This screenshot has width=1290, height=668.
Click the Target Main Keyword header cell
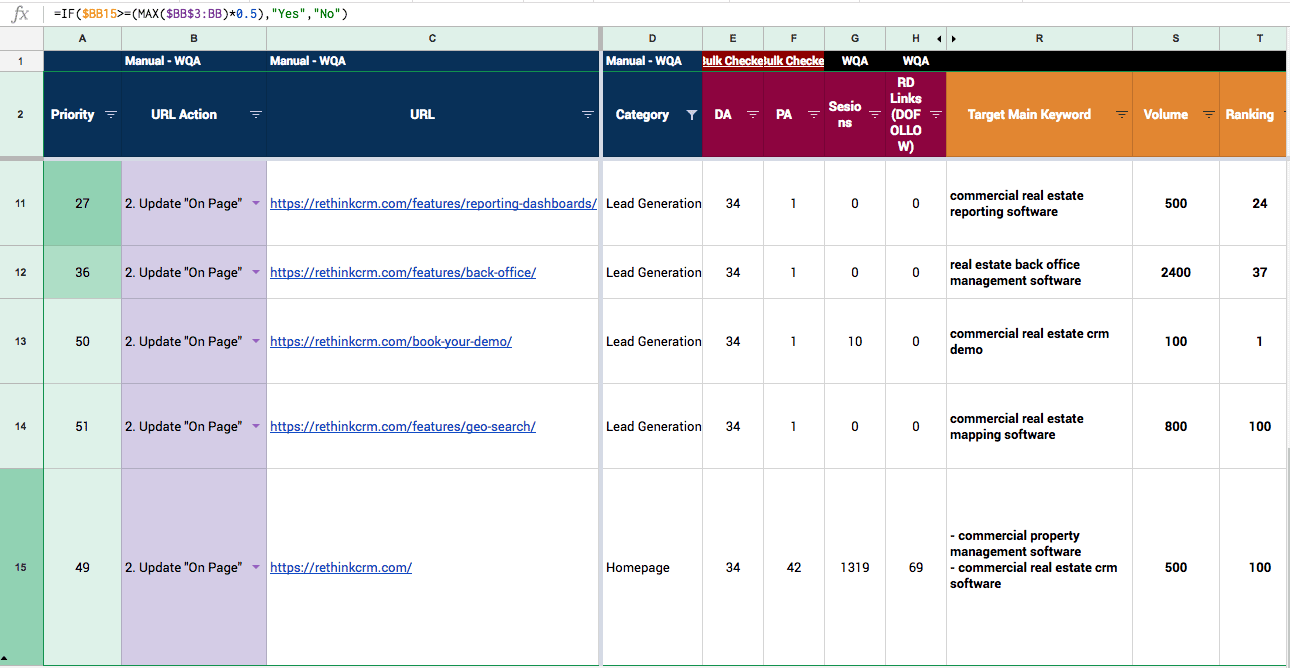coord(1039,114)
